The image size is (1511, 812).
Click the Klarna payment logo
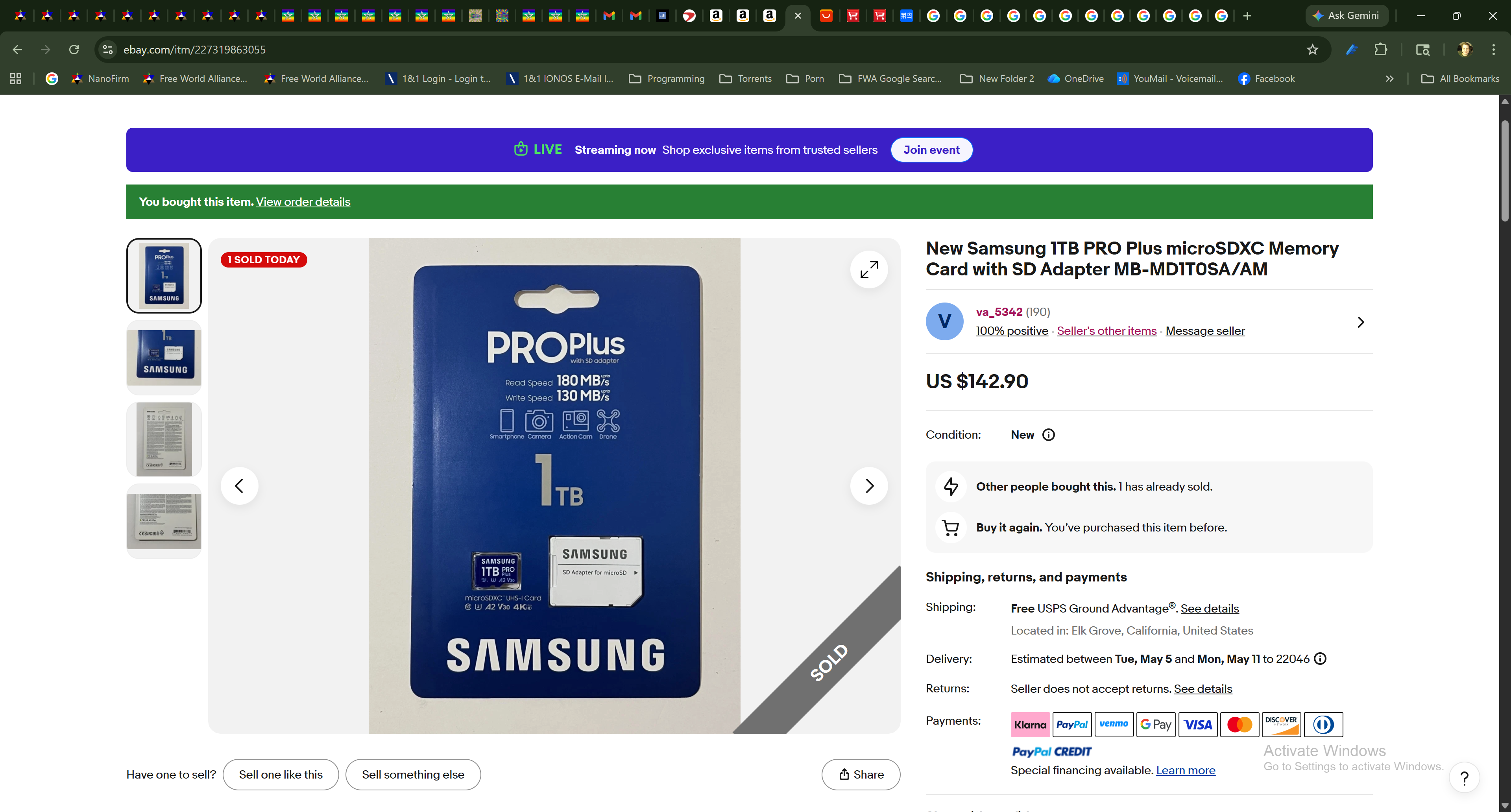[1030, 725]
